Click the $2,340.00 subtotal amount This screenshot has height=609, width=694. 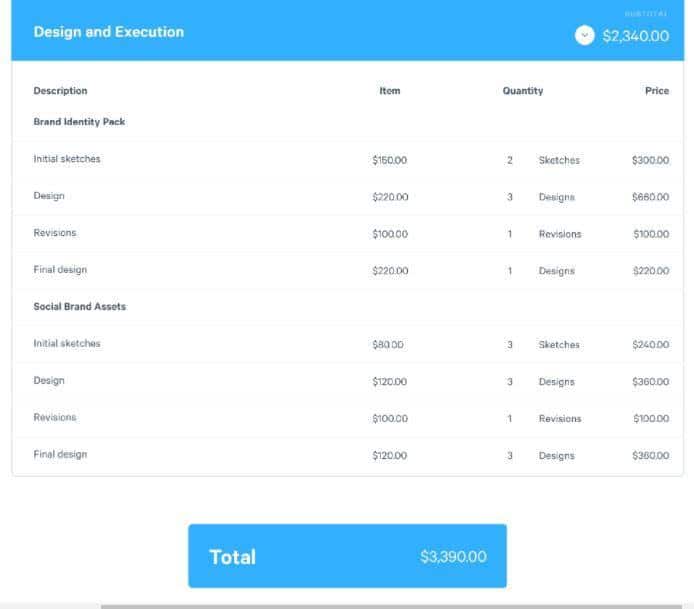click(x=636, y=36)
